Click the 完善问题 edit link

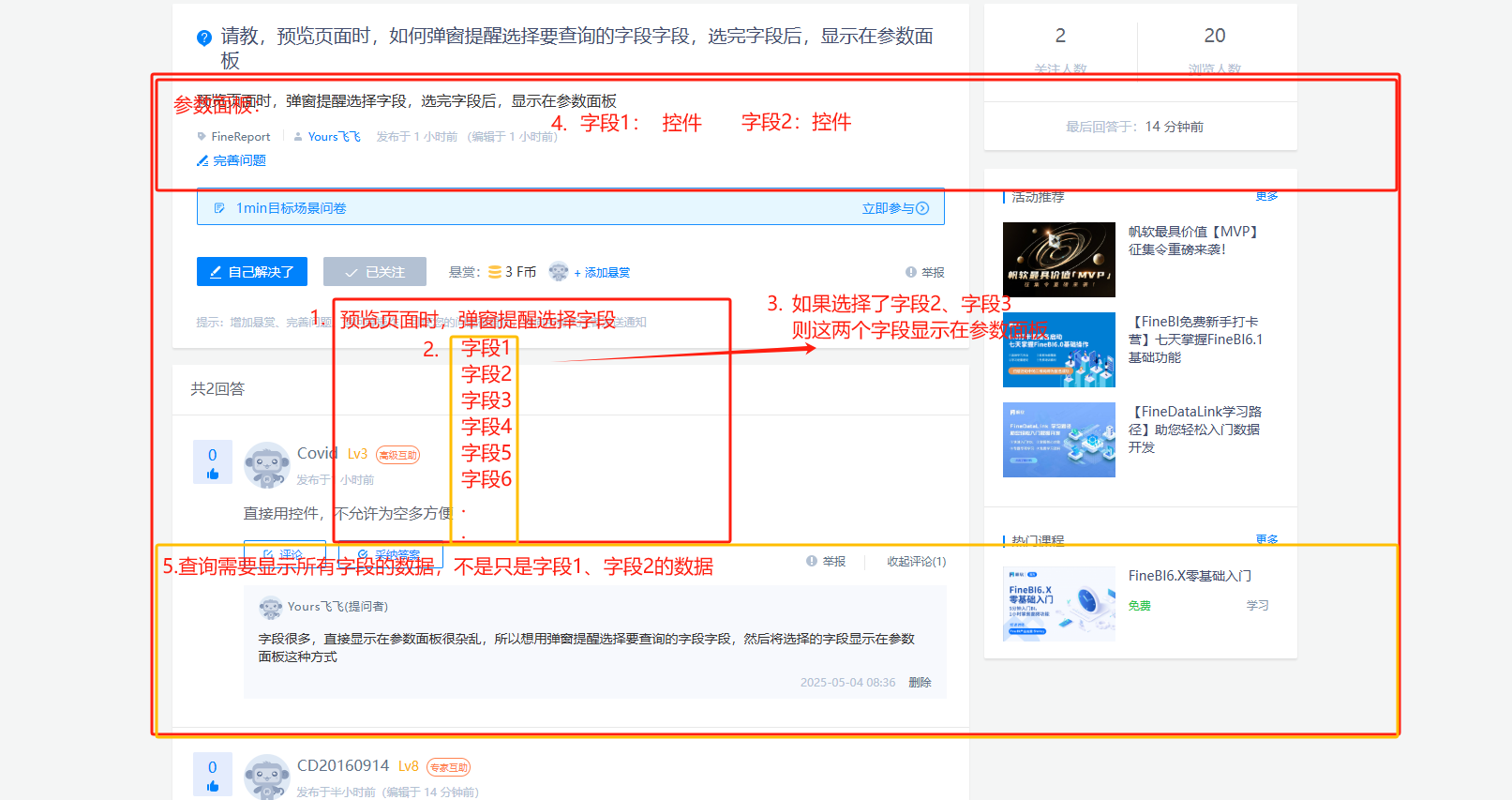pos(232,160)
